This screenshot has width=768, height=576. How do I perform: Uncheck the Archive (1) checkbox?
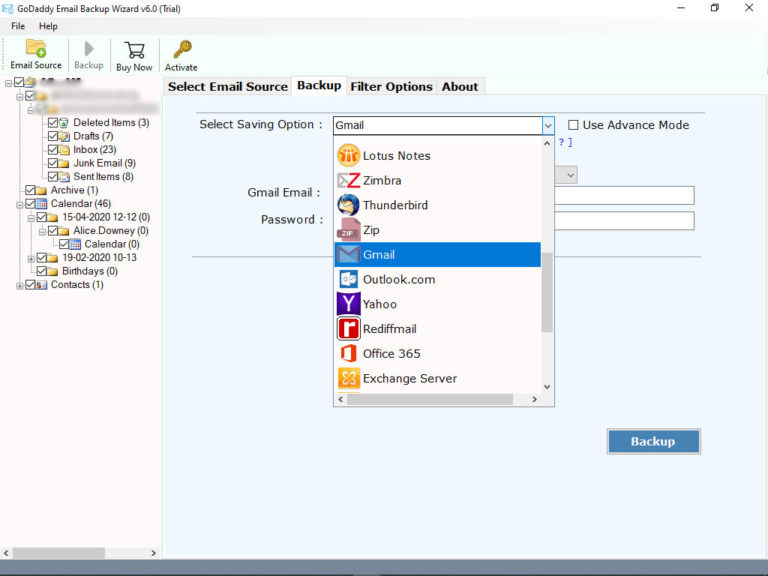(x=30, y=190)
